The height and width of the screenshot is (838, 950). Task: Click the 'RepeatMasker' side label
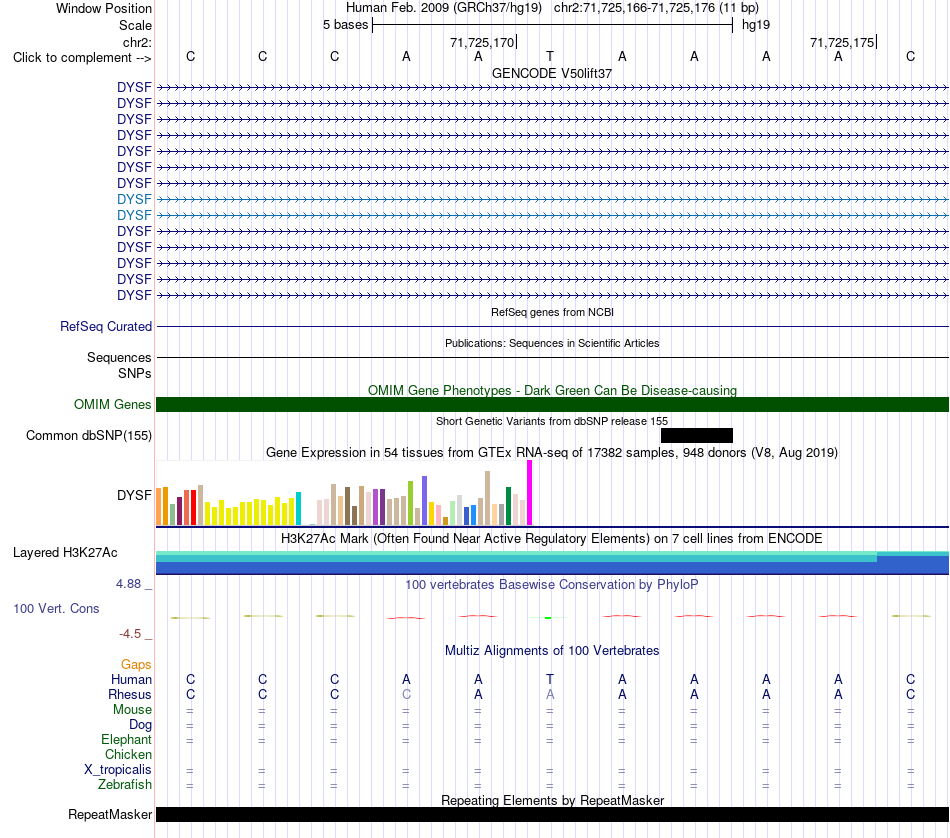click(110, 814)
